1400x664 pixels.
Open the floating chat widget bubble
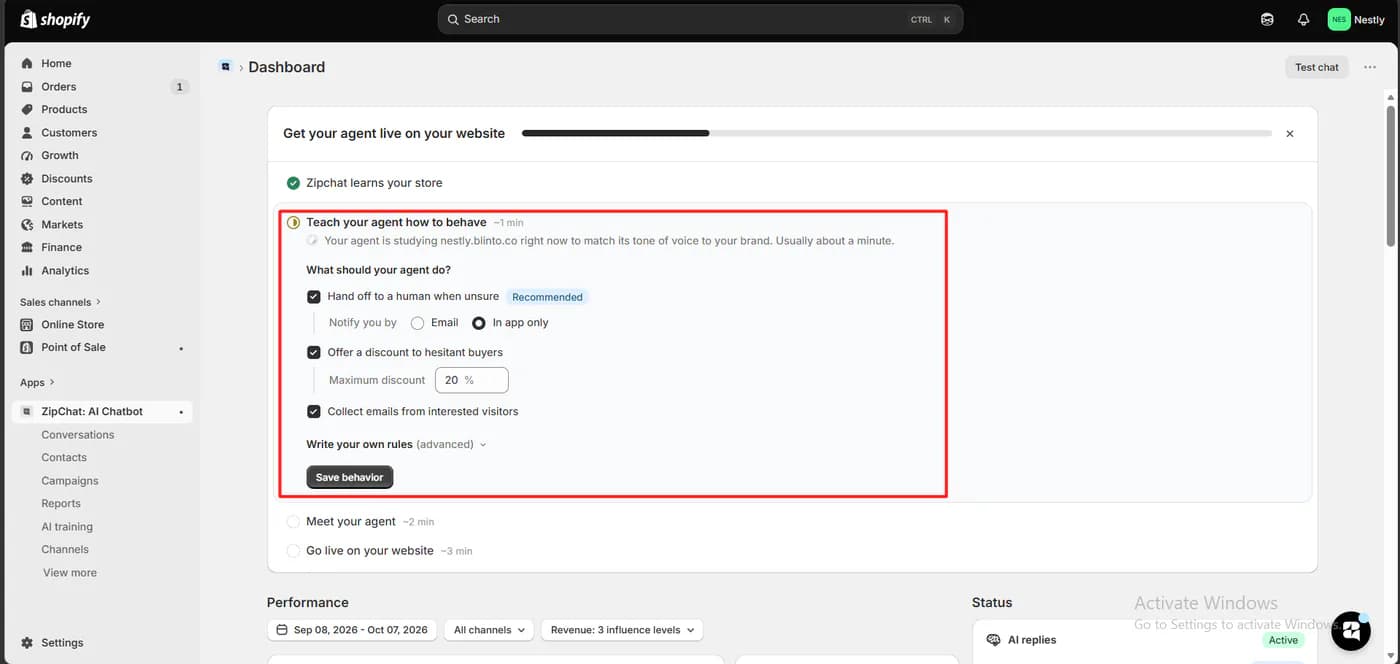[x=1351, y=630]
